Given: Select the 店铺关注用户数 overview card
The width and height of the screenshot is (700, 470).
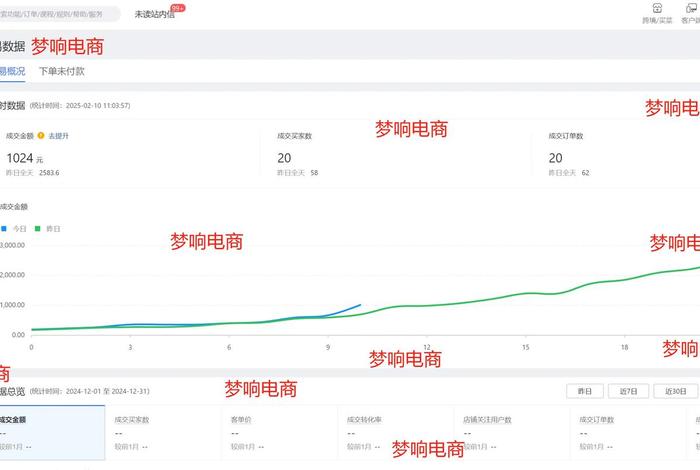Looking at the screenshot, I should pos(512,433).
